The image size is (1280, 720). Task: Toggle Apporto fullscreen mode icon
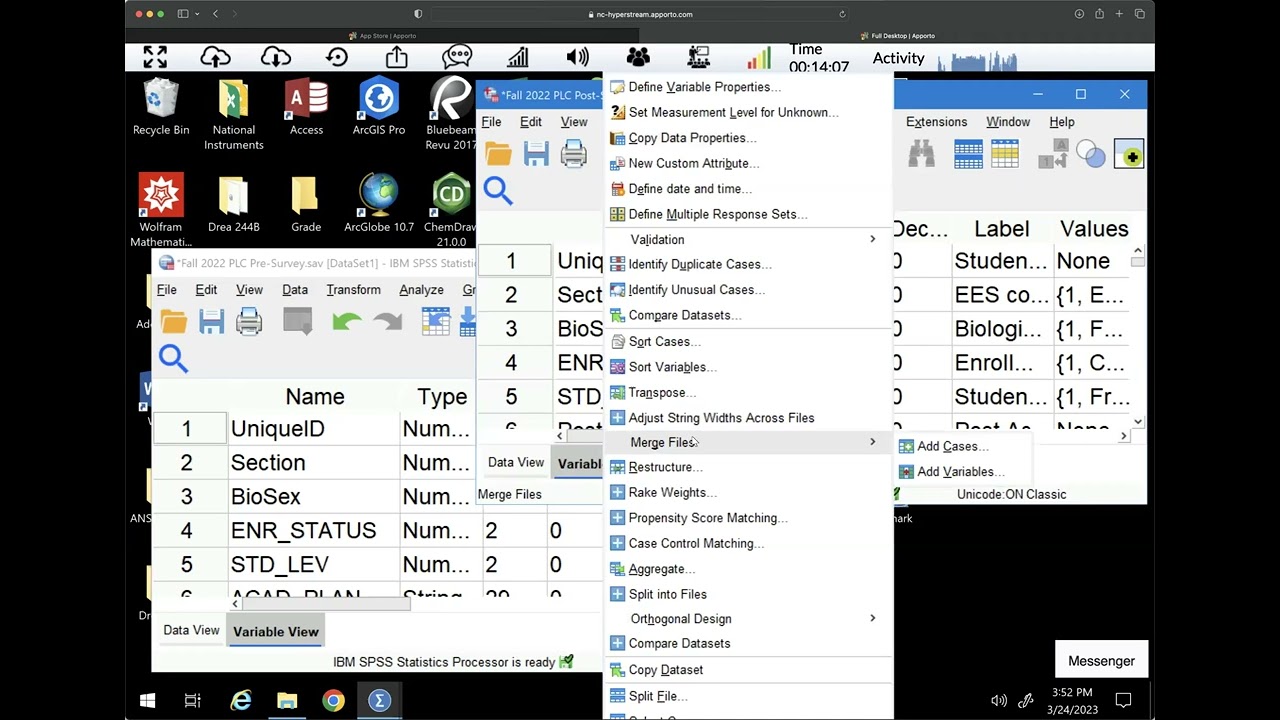(x=155, y=57)
